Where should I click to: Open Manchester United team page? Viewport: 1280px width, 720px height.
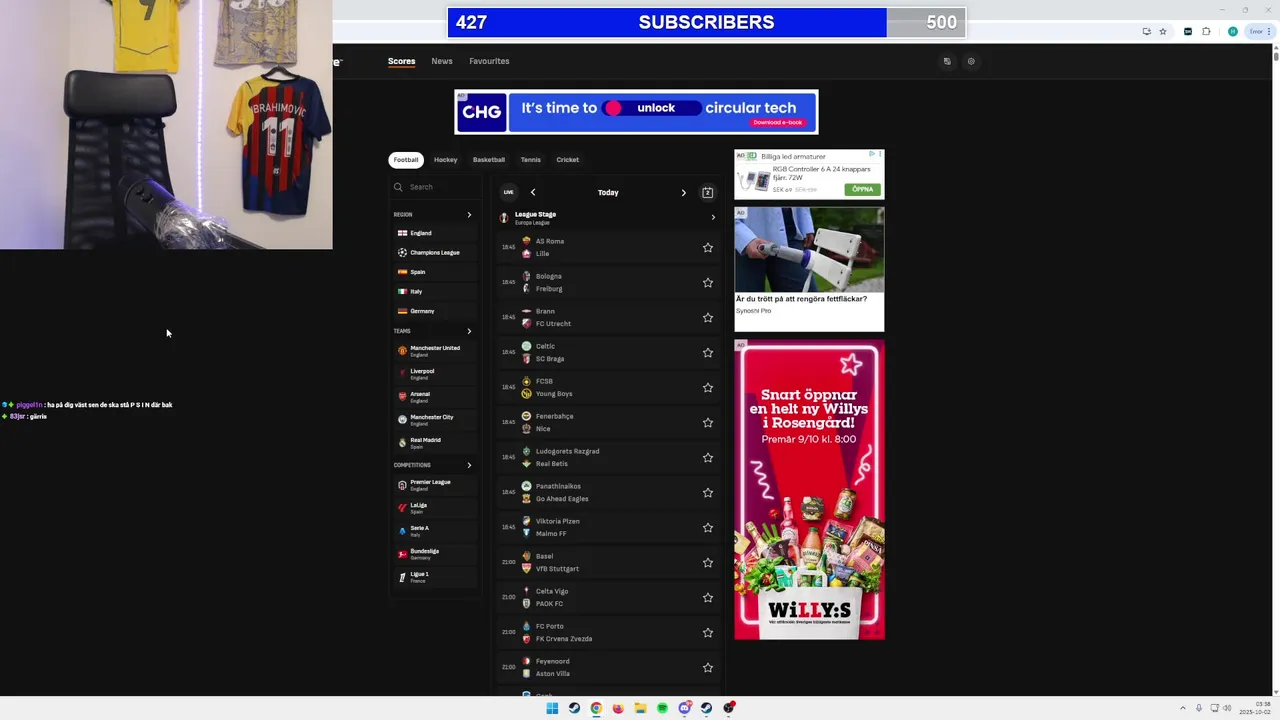tap(434, 350)
